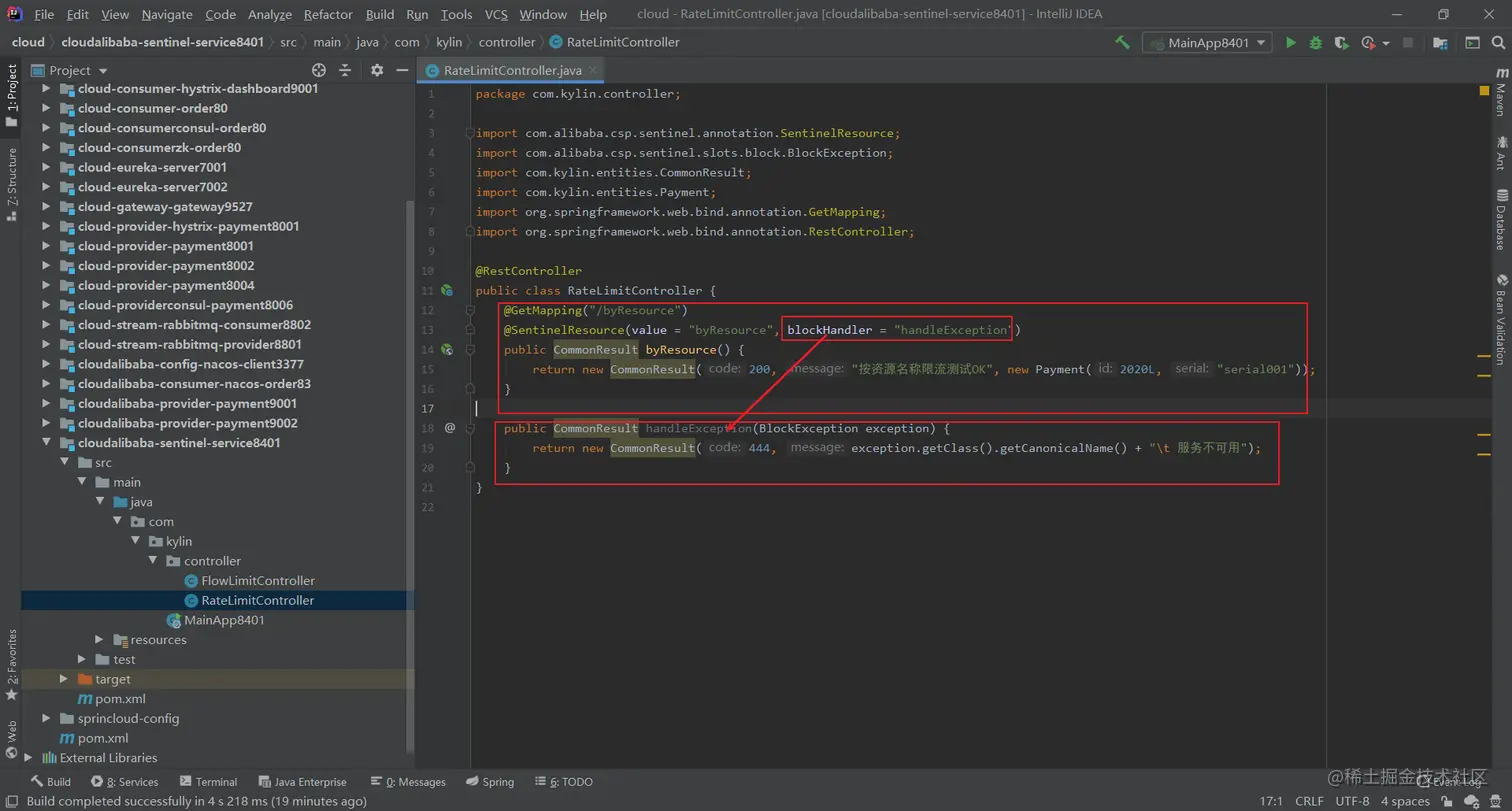Open the 8: Services tool window
This screenshot has height=811, width=1512.
pyautogui.click(x=124, y=782)
